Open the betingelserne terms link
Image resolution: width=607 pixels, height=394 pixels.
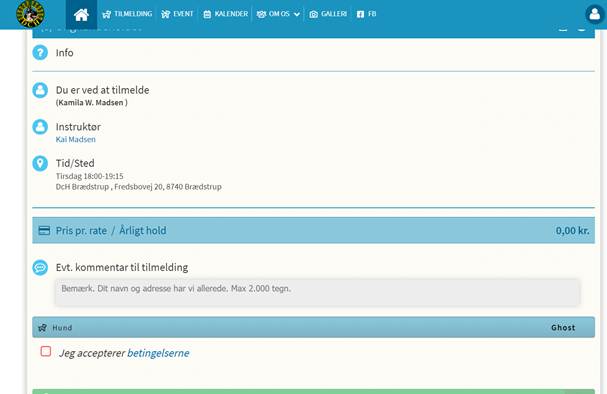point(158,353)
